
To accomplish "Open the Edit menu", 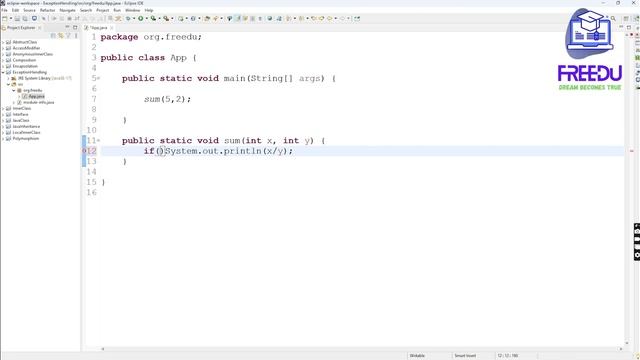I will [x=16, y=10].
